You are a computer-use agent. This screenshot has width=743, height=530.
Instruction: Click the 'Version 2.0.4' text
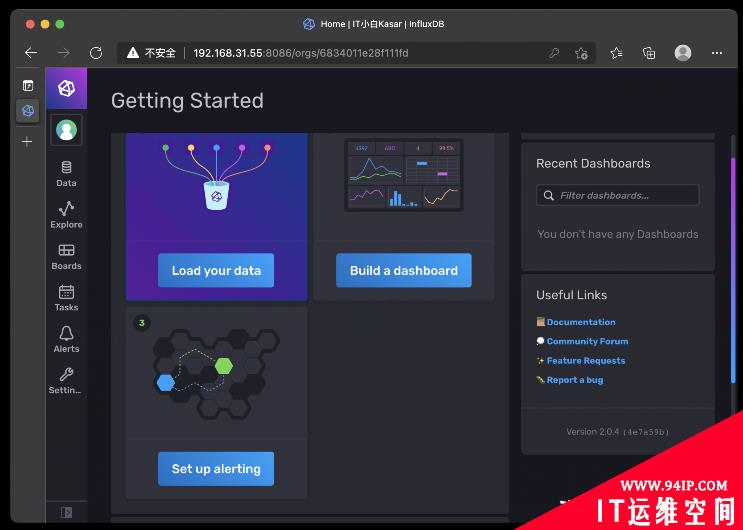point(592,432)
